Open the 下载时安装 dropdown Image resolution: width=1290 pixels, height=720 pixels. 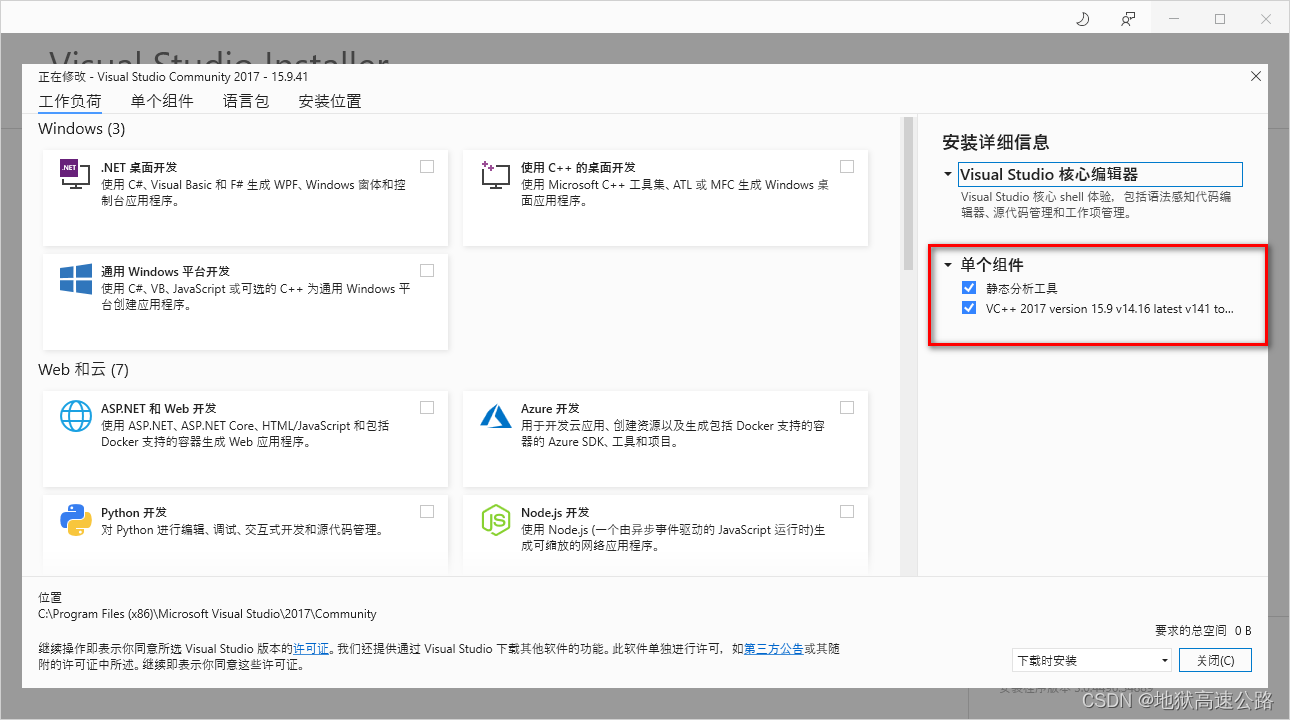point(1091,660)
